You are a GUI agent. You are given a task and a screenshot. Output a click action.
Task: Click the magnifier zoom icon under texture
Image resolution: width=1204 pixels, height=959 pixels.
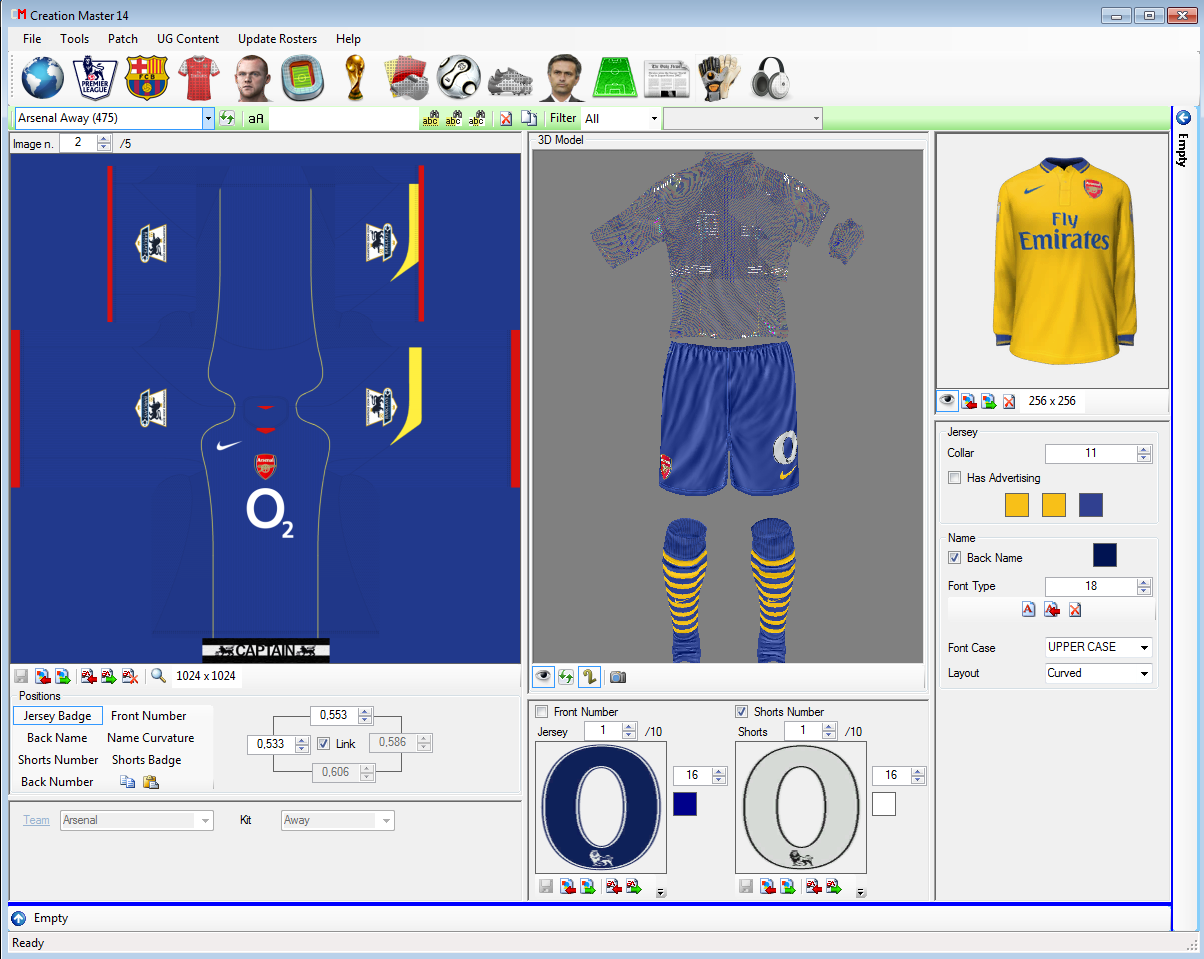(x=158, y=676)
